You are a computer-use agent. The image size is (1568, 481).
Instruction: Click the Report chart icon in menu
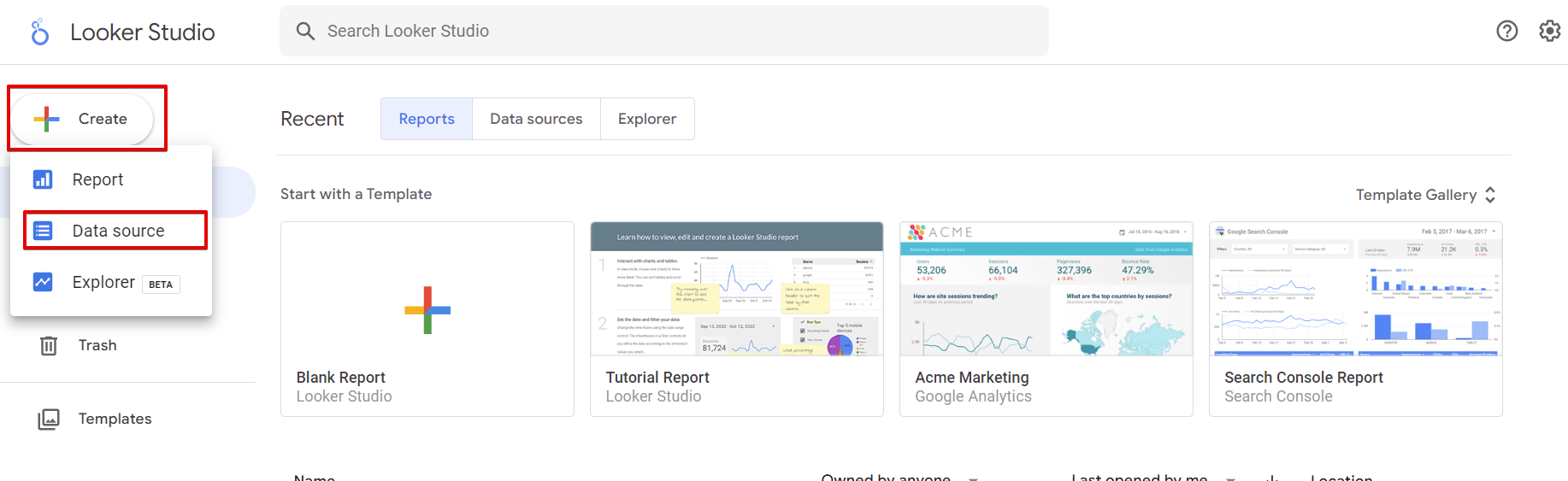pyautogui.click(x=43, y=179)
